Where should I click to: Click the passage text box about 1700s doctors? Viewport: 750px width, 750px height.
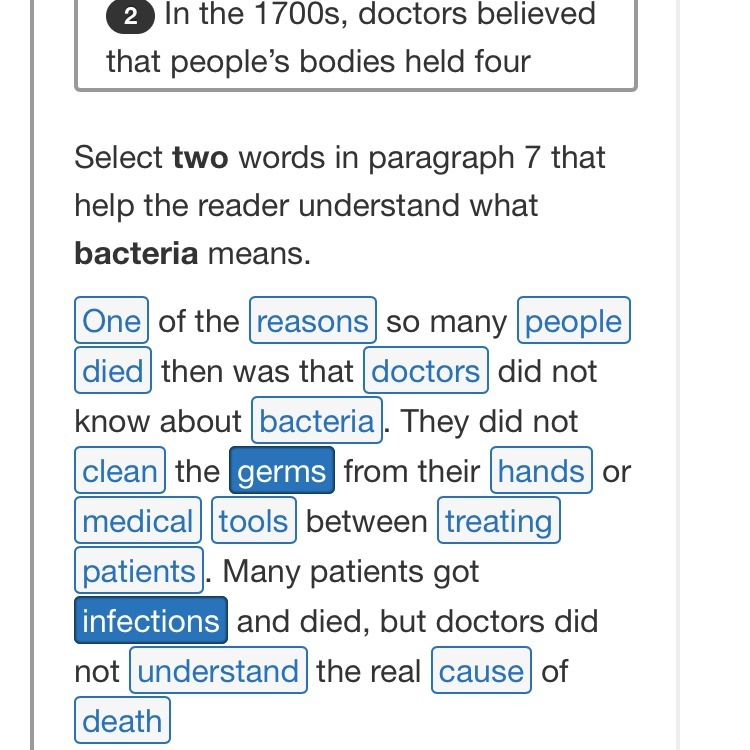(356, 43)
